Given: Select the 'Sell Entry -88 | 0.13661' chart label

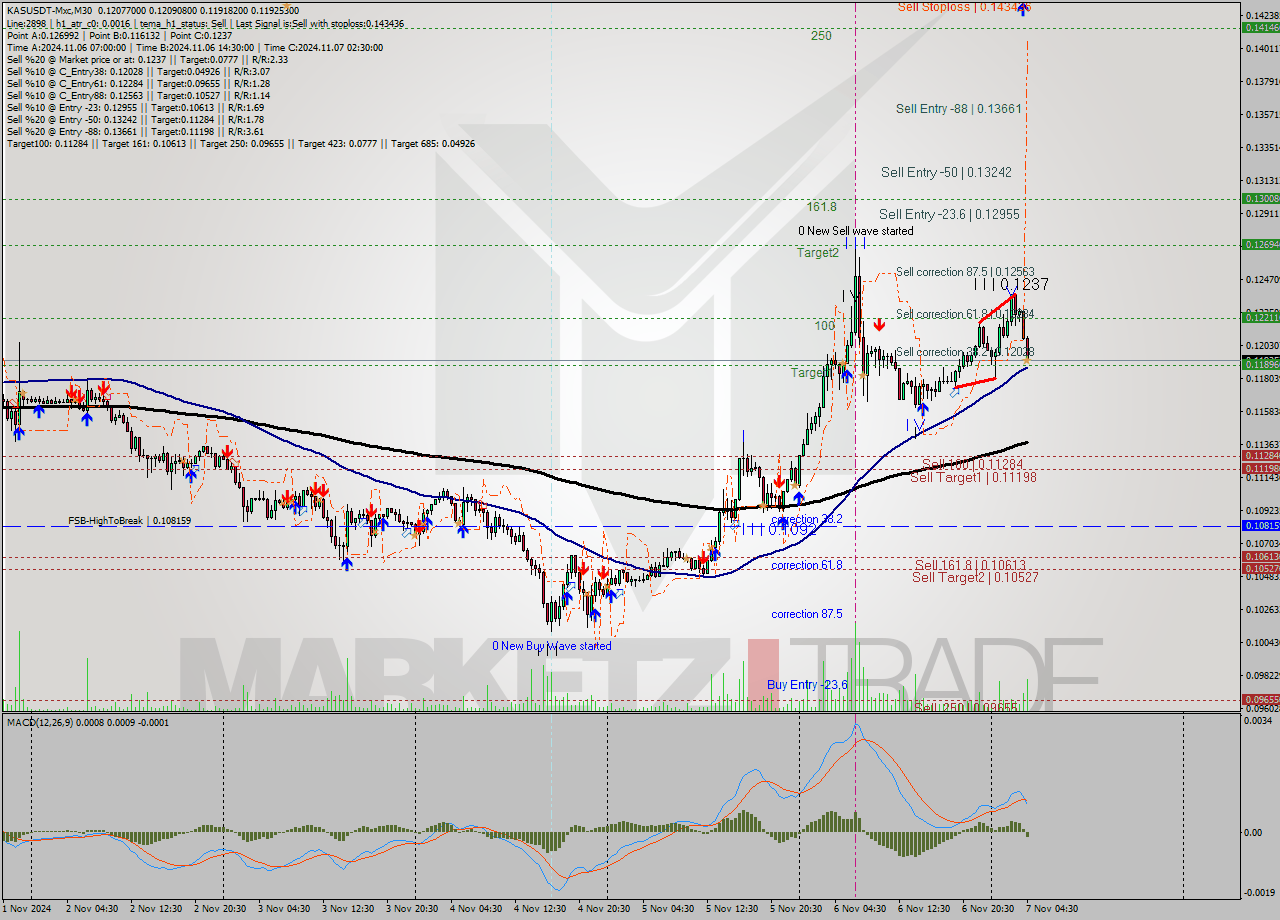Looking at the screenshot, I should tap(958, 108).
